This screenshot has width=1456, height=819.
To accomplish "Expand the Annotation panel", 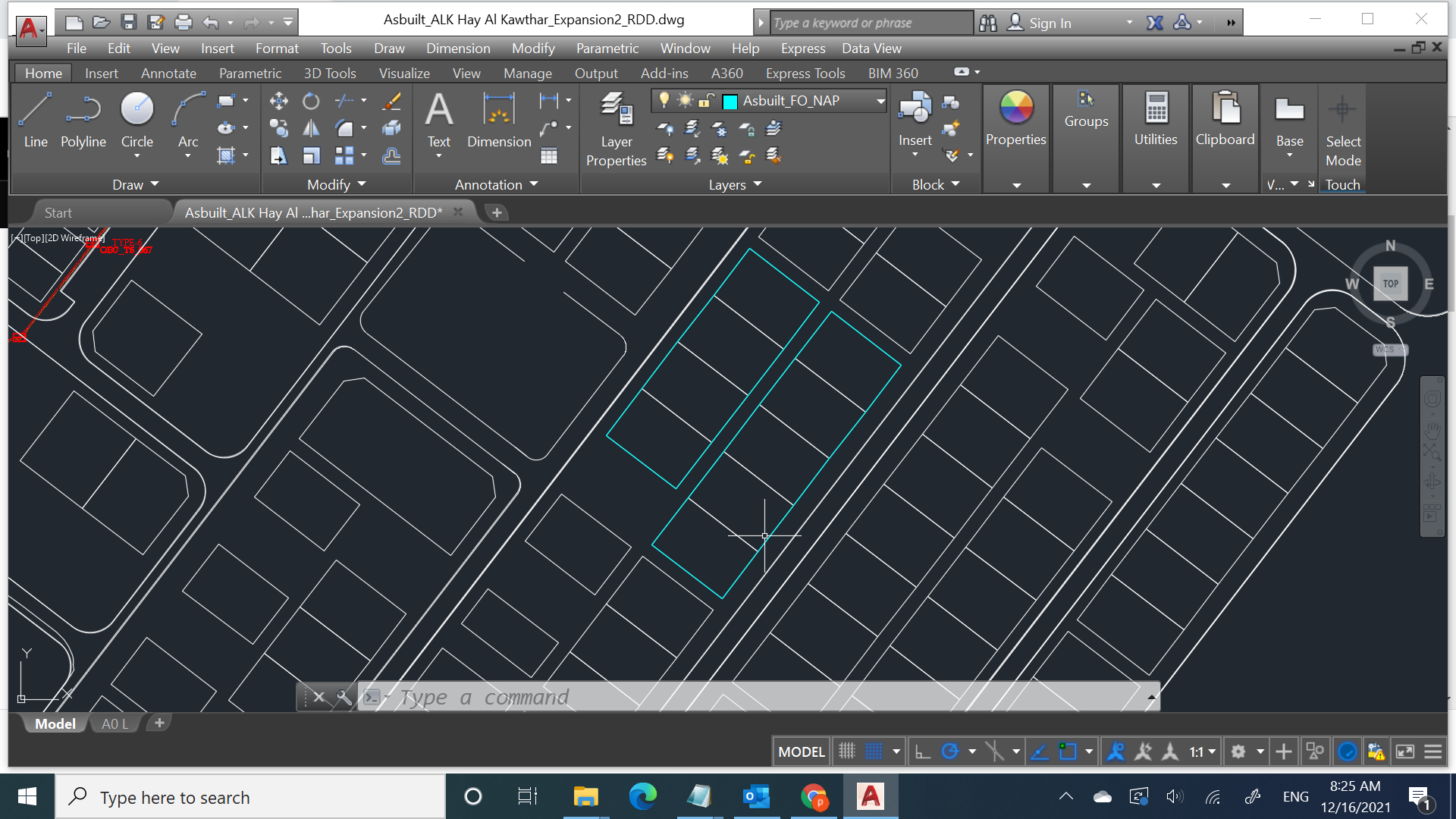I will coord(534,184).
